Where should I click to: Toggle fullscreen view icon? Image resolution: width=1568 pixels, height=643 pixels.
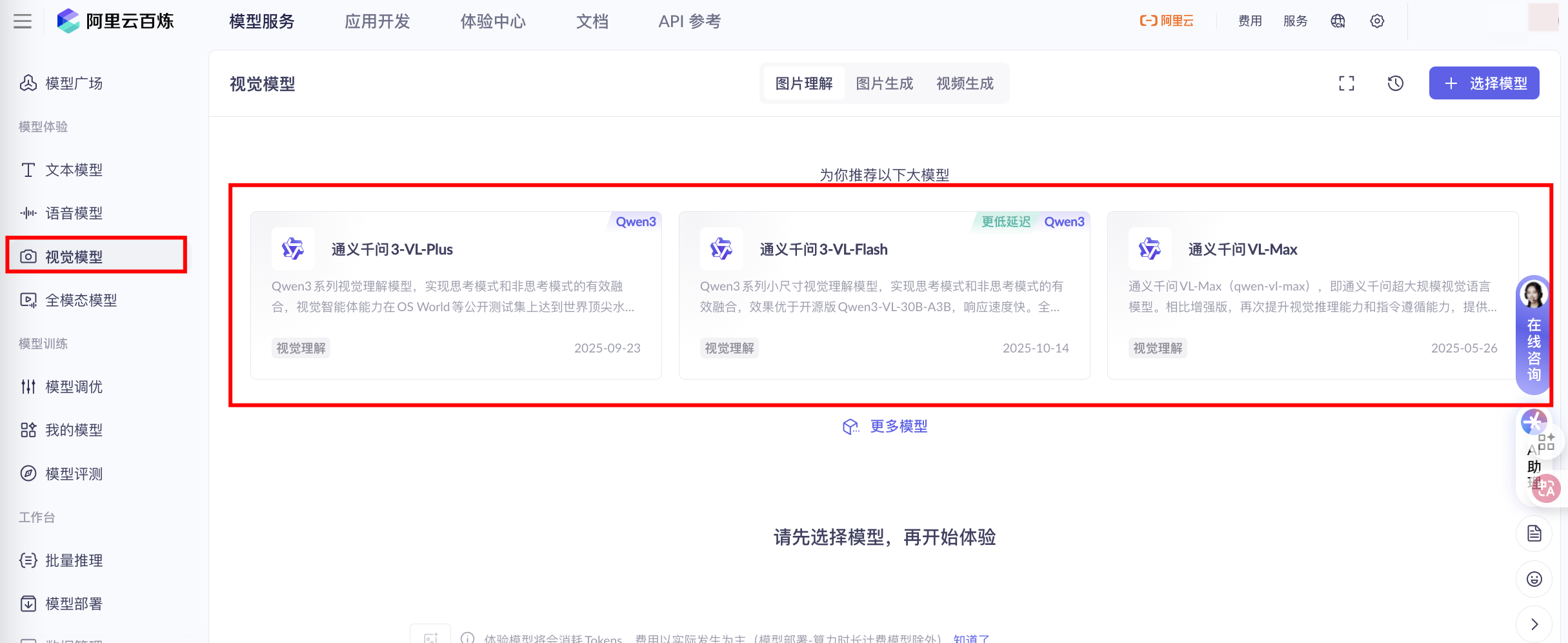(x=1347, y=83)
